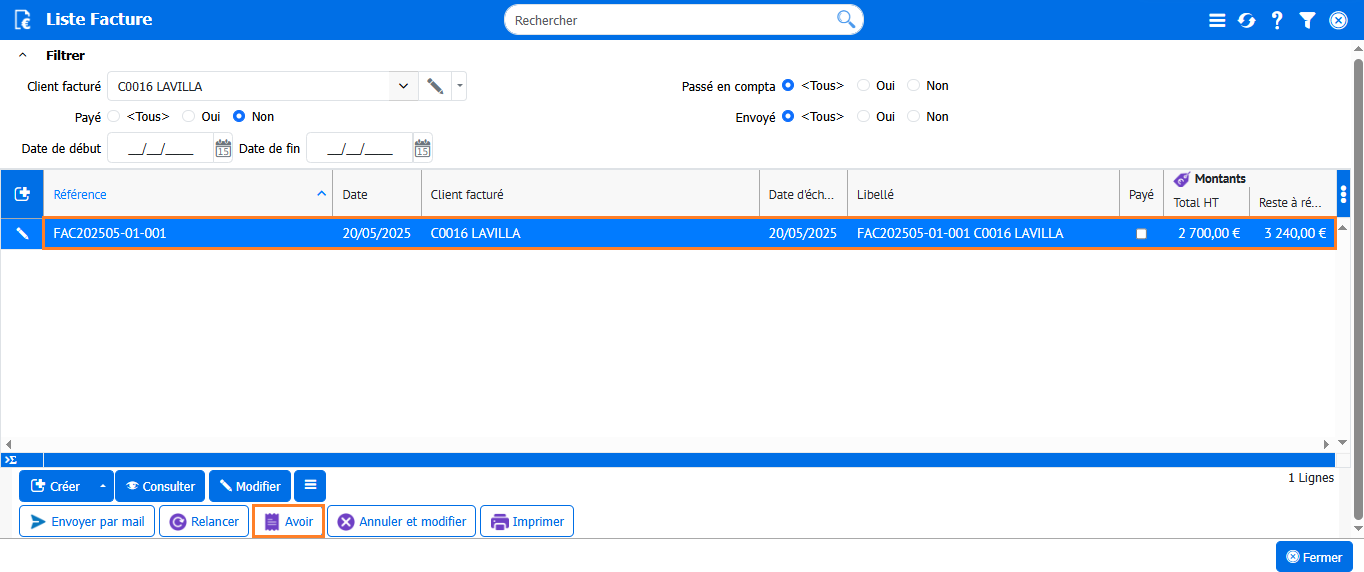Click add-row icon in table header corner
Screen dimensions: 1364x572
22,194
